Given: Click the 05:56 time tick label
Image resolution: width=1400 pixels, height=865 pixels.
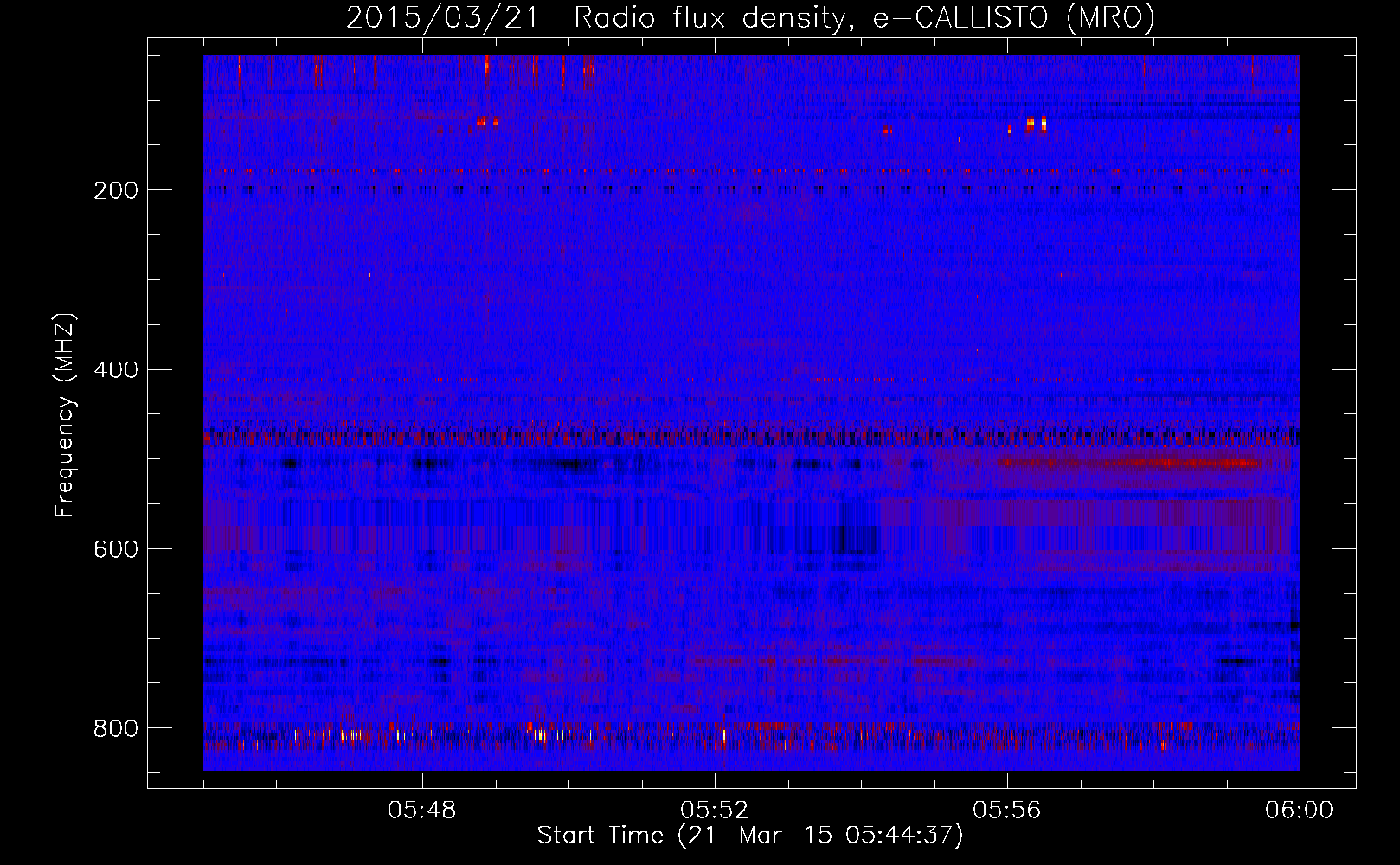Looking at the screenshot, I should click(1007, 811).
